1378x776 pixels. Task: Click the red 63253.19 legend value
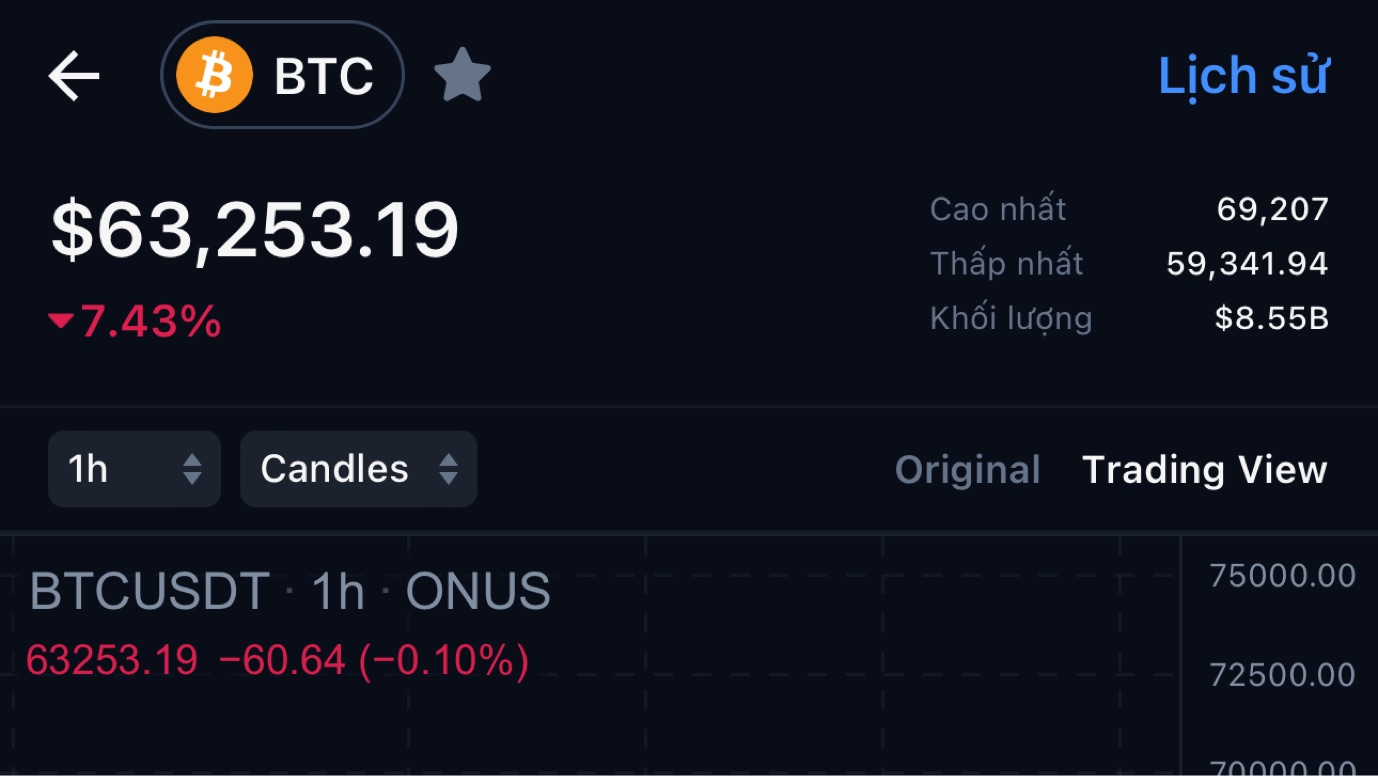click(112, 660)
